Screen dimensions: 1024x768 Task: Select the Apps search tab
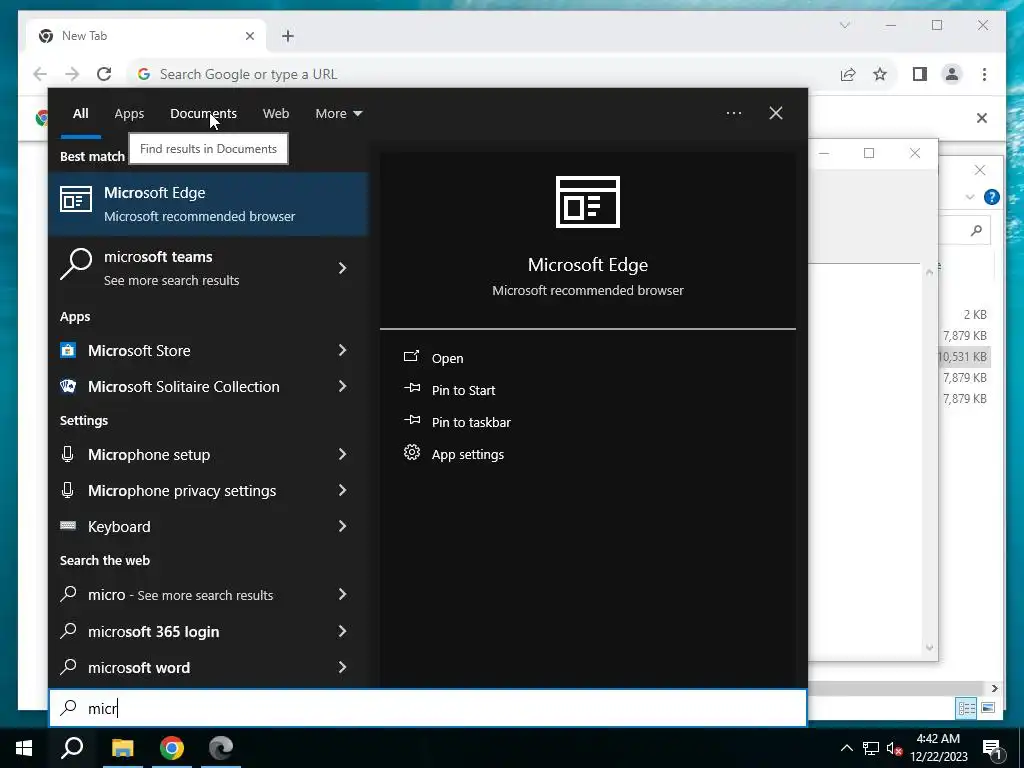(x=129, y=113)
